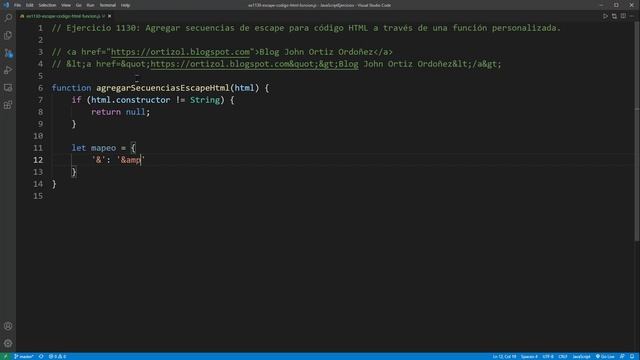Open the View menu
Viewport: 640px width, 360px height.
click(x=66, y=5)
